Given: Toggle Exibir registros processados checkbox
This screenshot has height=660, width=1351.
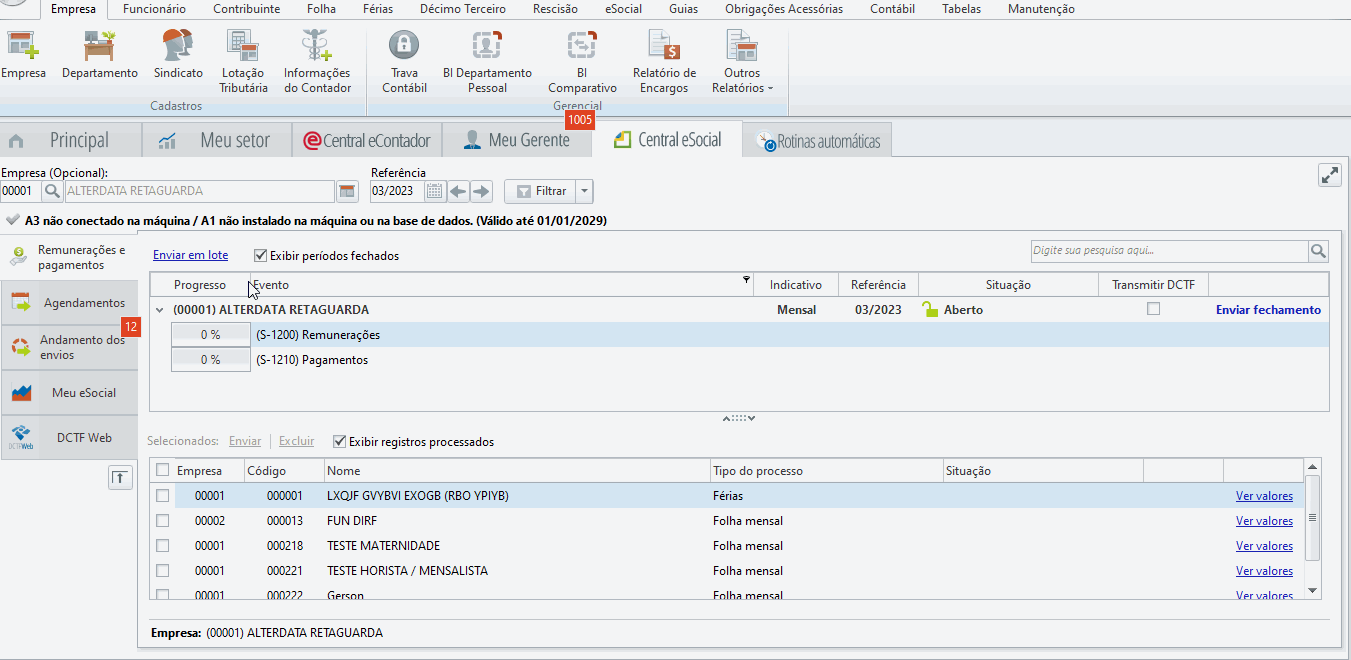Looking at the screenshot, I should tap(339, 441).
